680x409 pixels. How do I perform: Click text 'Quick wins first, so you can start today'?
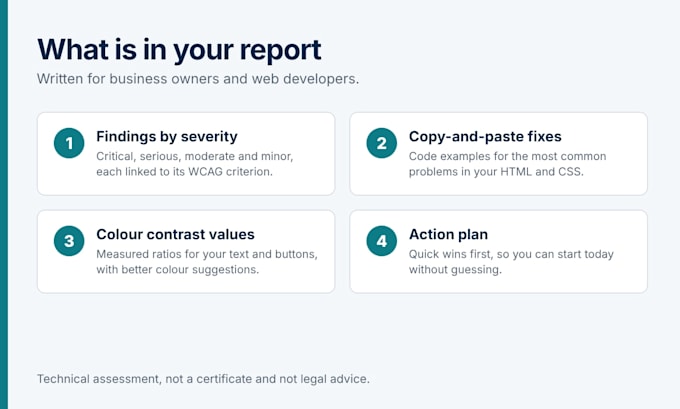coord(511,254)
